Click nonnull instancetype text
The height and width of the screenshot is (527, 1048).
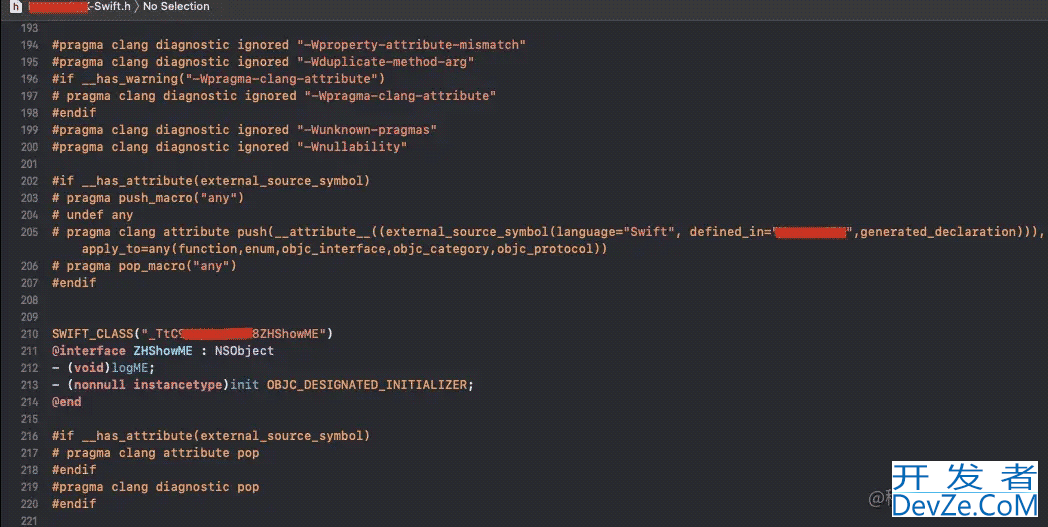(x=148, y=385)
